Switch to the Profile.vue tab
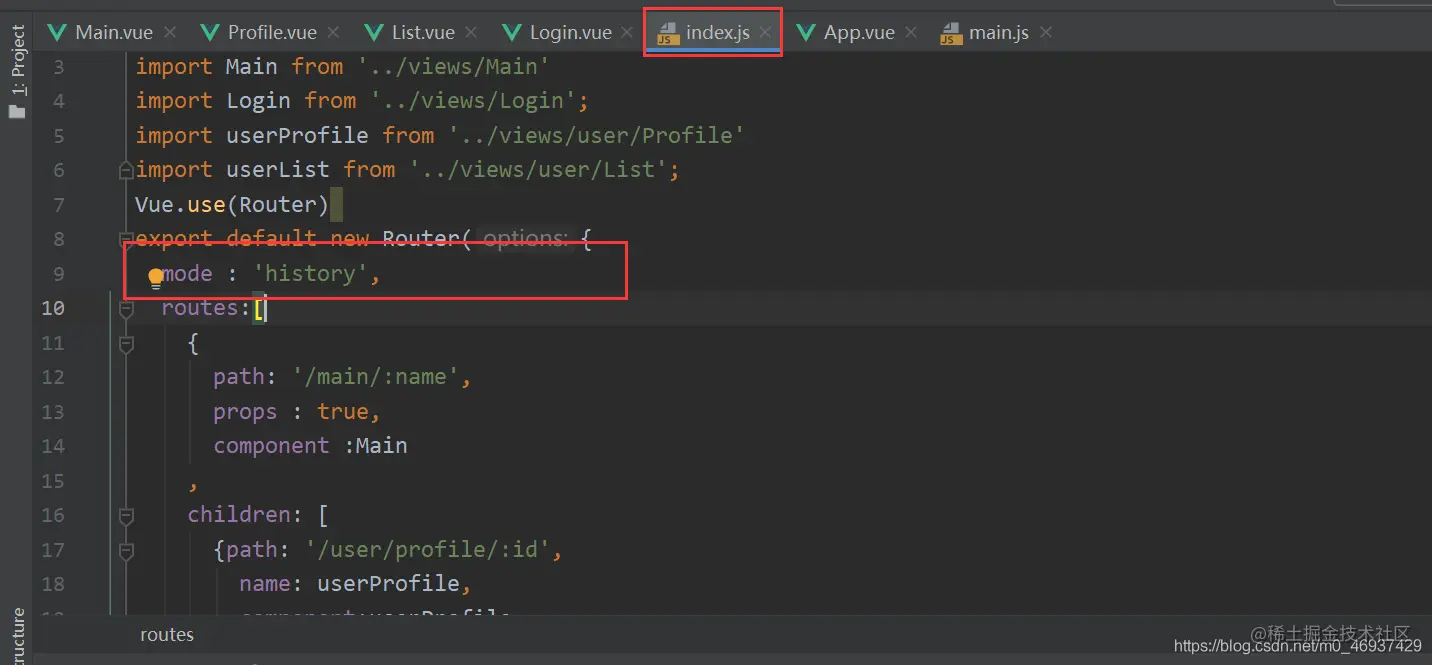Image resolution: width=1432 pixels, height=665 pixels. pyautogui.click(x=272, y=32)
